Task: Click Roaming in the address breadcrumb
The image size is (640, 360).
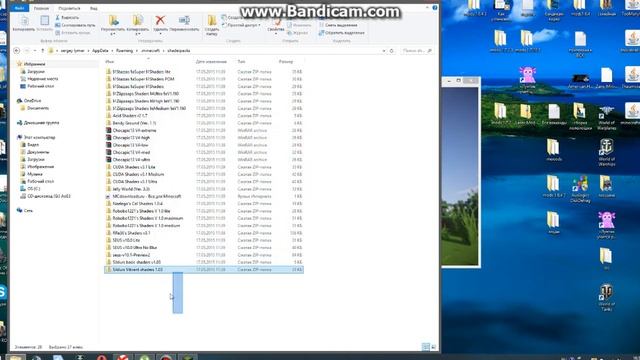Action: tap(124, 51)
